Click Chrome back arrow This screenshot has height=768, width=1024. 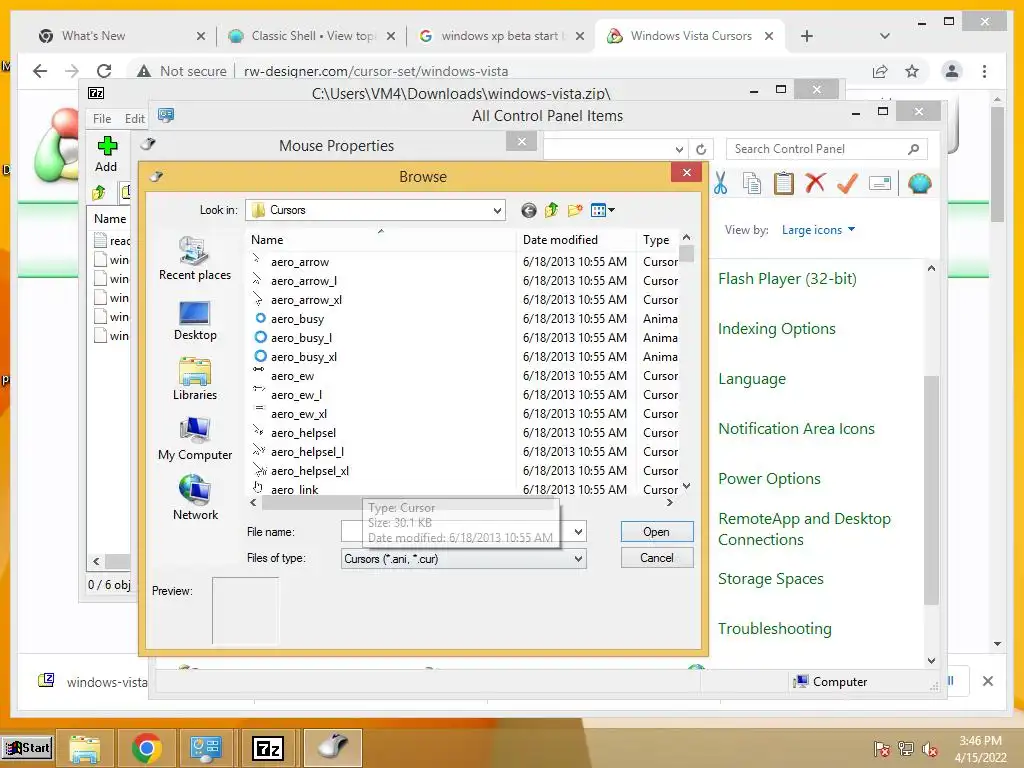(40, 71)
